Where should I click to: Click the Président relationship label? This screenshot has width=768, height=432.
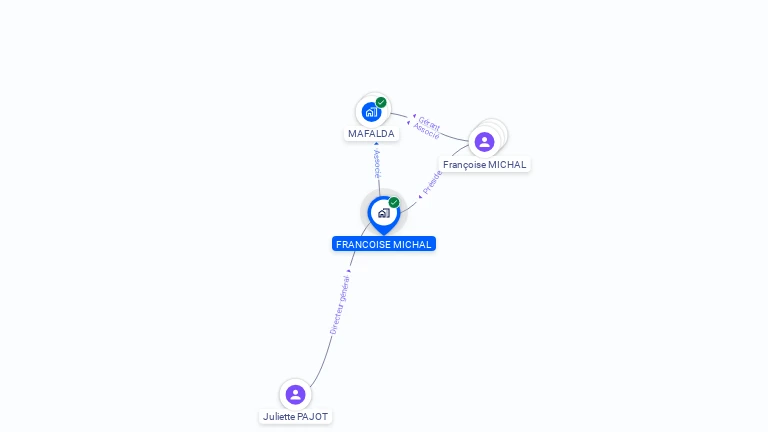coord(432,182)
